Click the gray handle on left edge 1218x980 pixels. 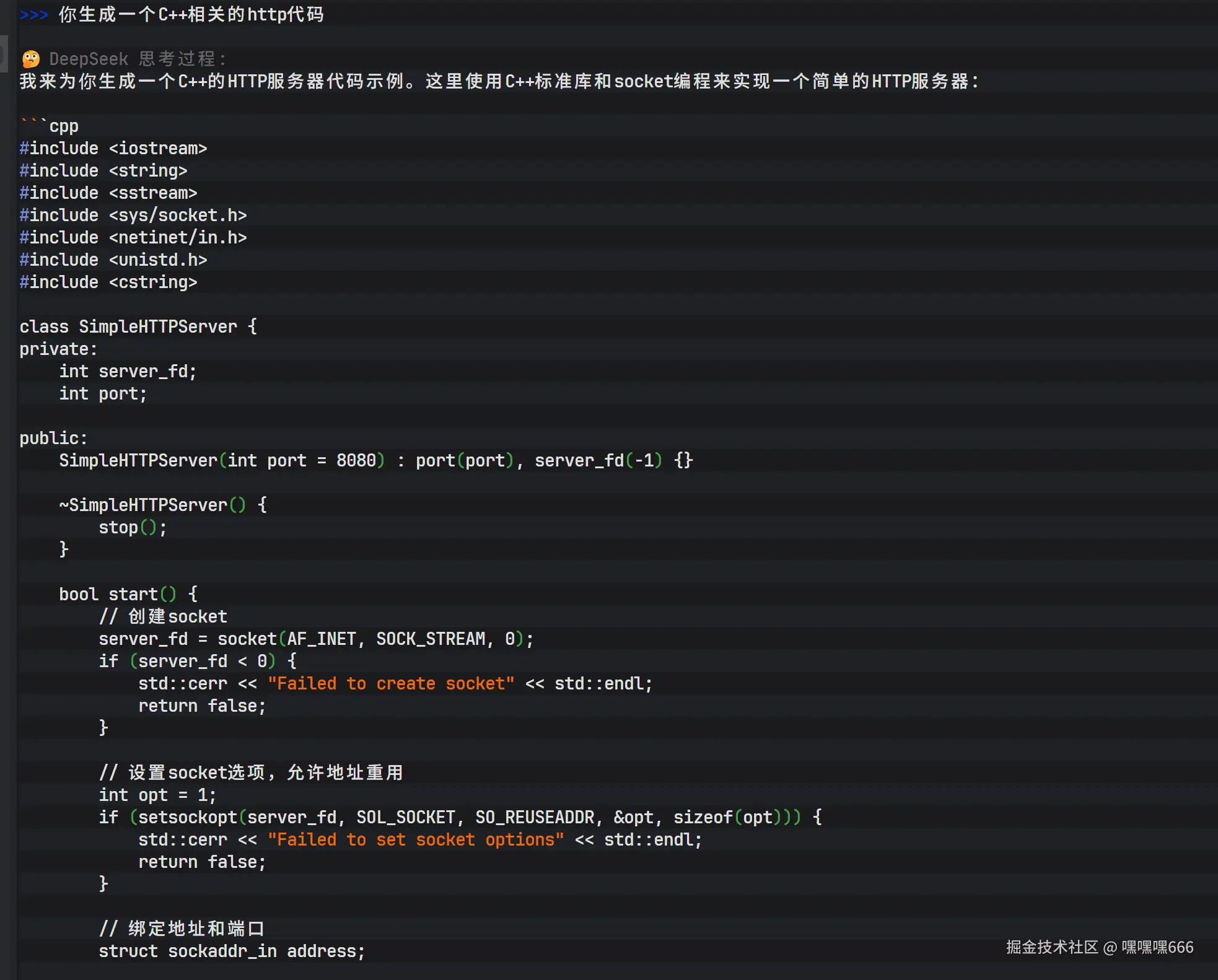[x=4, y=54]
